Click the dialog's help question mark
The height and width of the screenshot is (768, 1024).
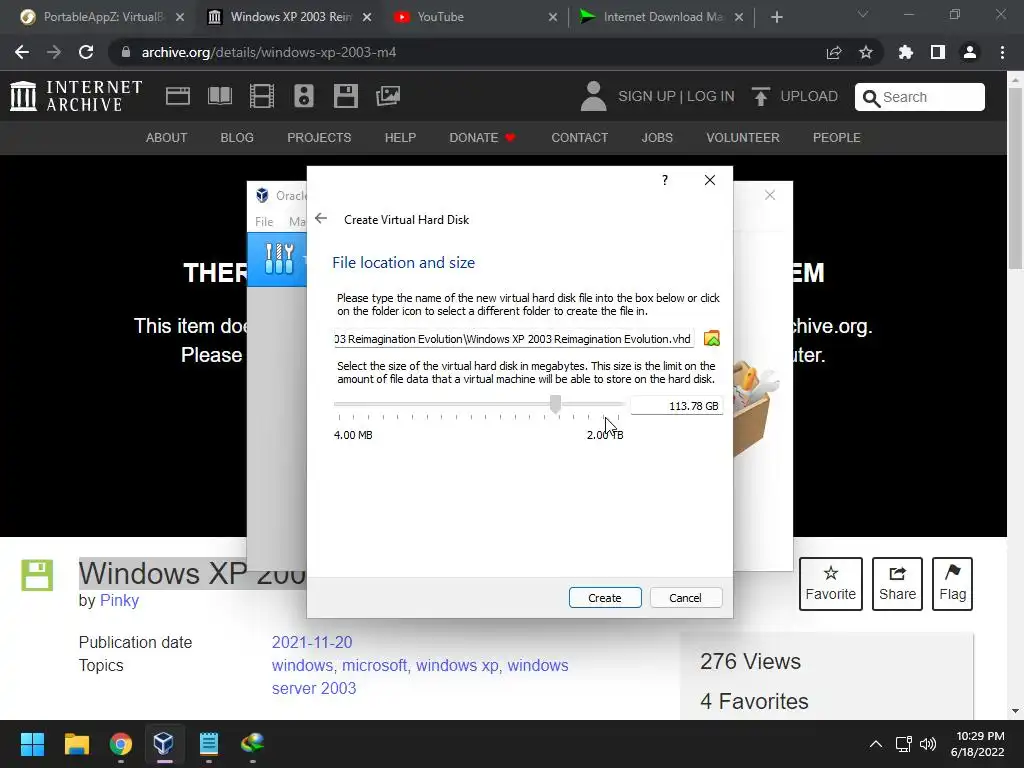665,180
